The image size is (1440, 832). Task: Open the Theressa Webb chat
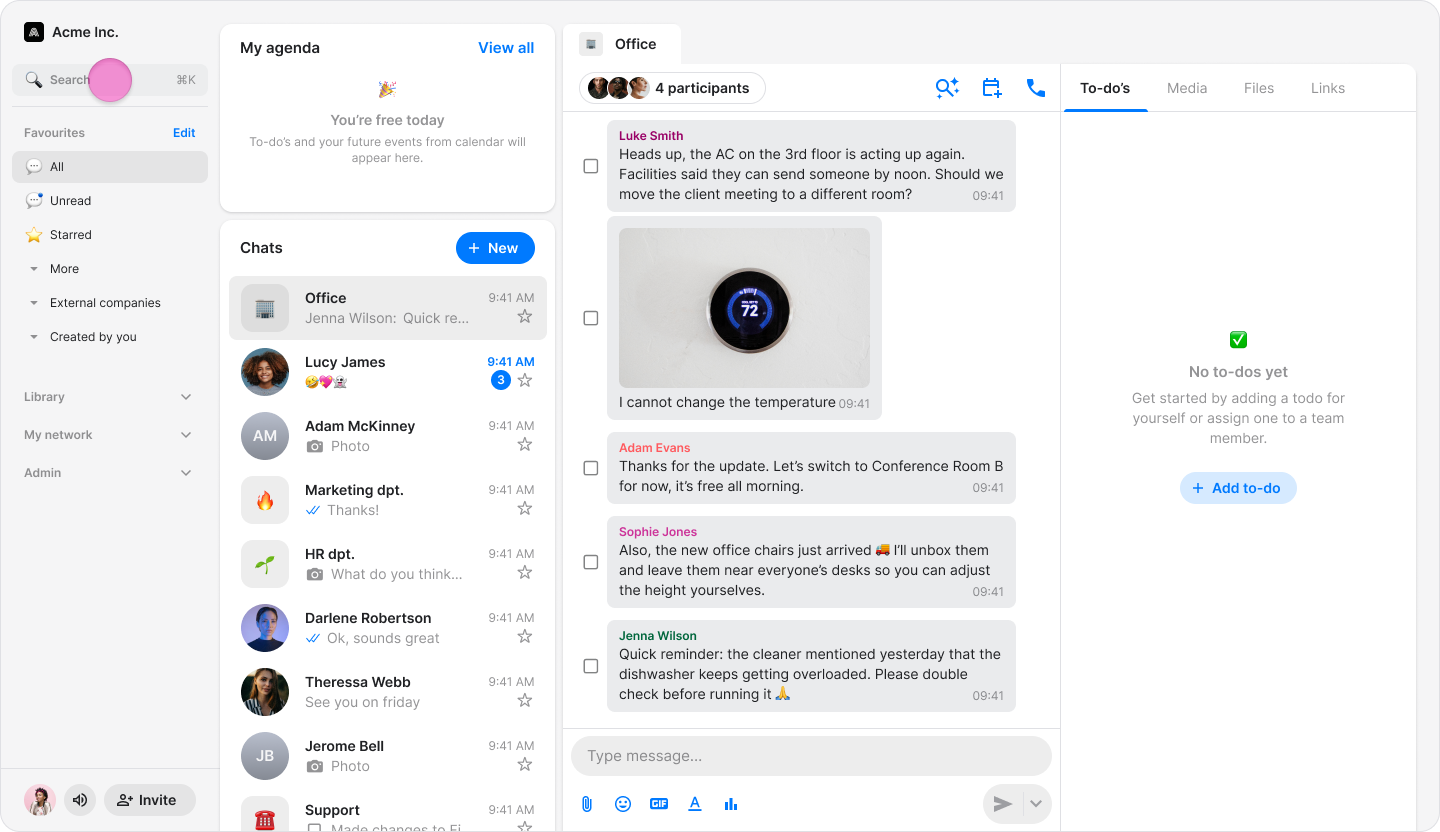pyautogui.click(x=388, y=692)
